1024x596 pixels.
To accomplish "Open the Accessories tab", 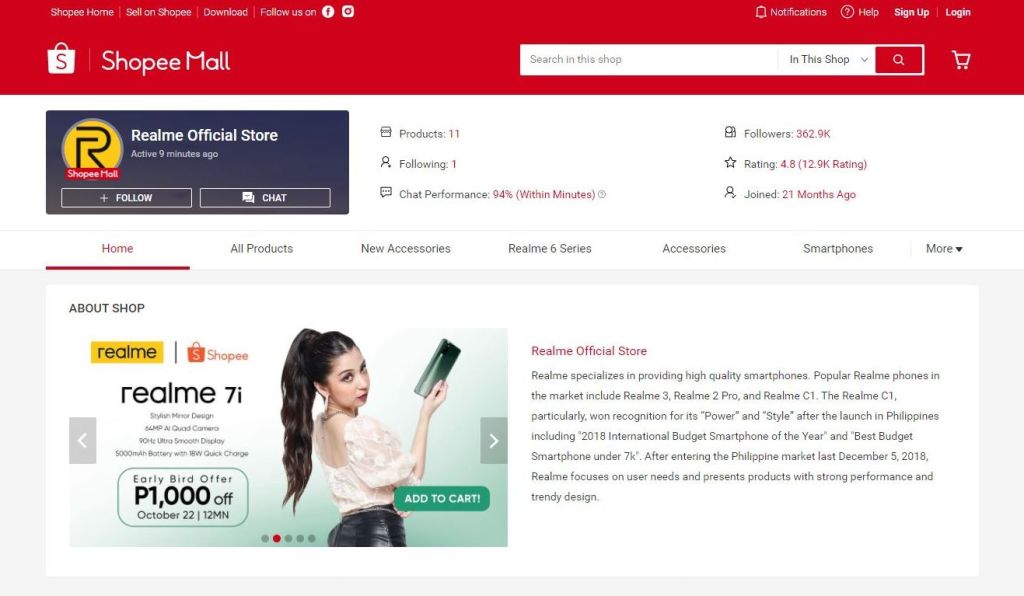I will (694, 249).
